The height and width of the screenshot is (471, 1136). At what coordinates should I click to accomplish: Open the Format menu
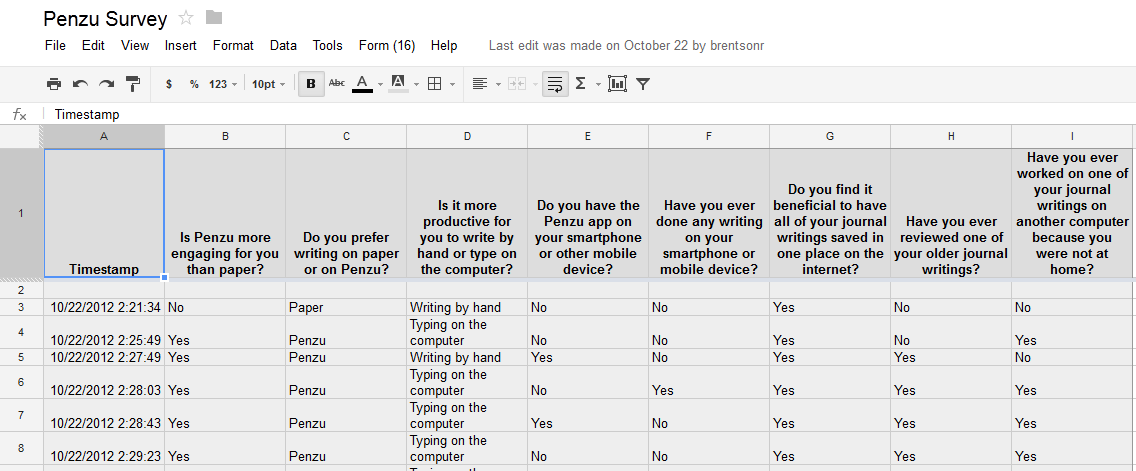click(x=233, y=46)
